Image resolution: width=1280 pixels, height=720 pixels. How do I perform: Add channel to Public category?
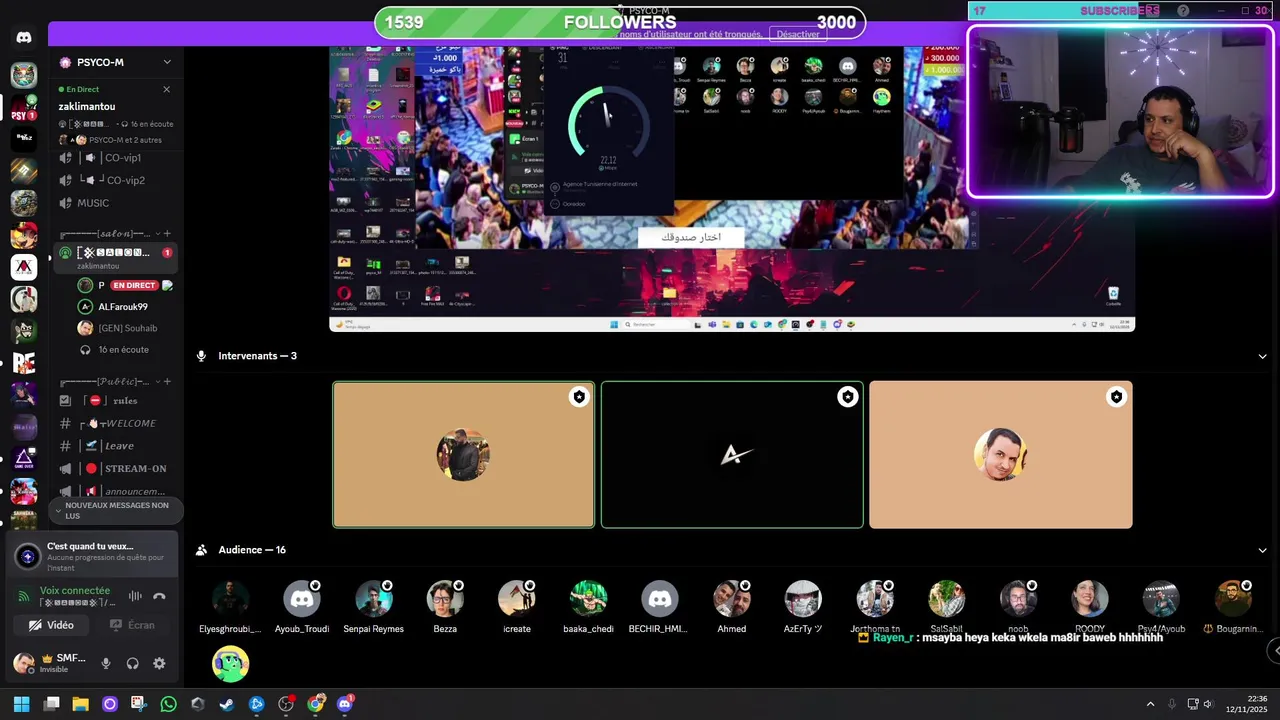pyautogui.click(x=167, y=381)
